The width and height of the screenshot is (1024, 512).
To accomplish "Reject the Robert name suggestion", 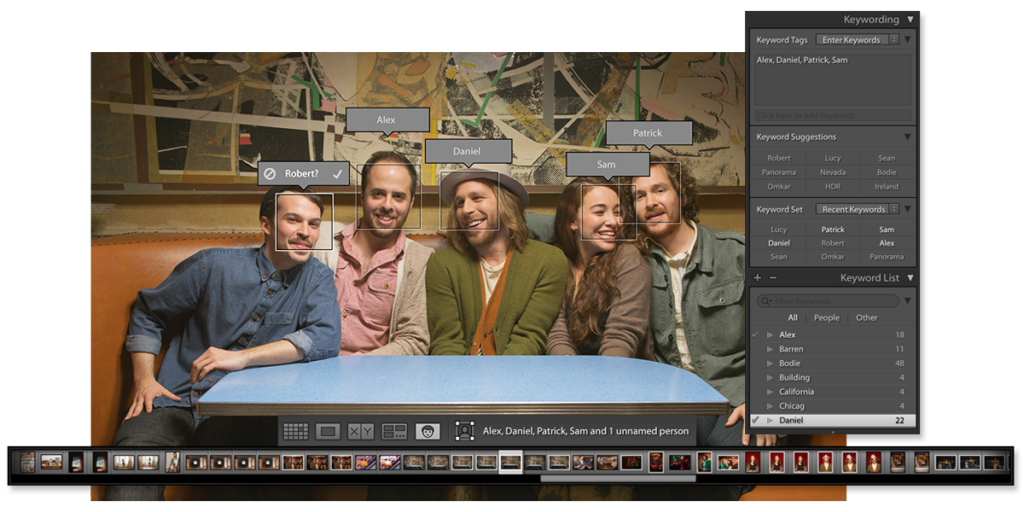I will point(270,174).
